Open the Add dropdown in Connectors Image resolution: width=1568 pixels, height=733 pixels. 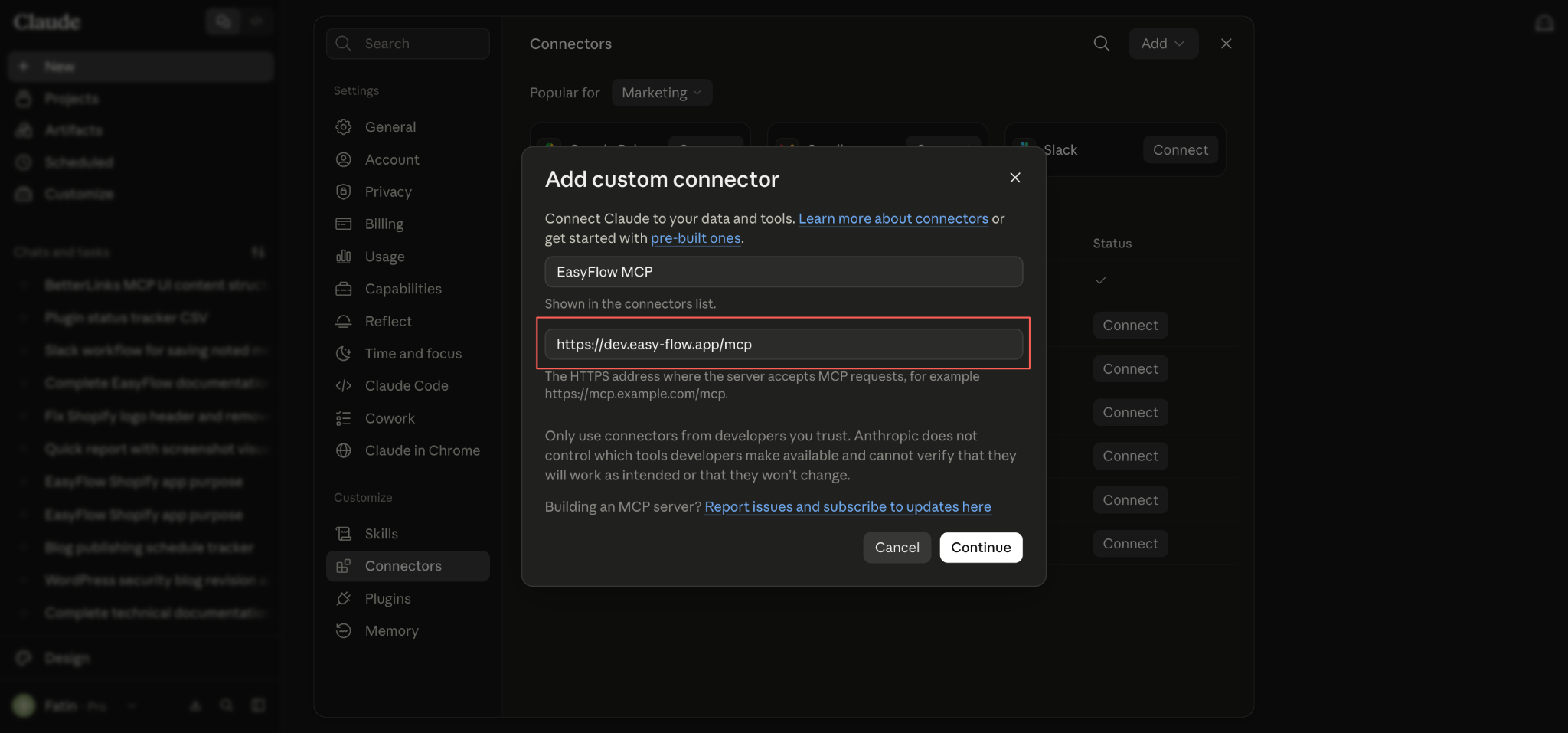pyautogui.click(x=1163, y=44)
